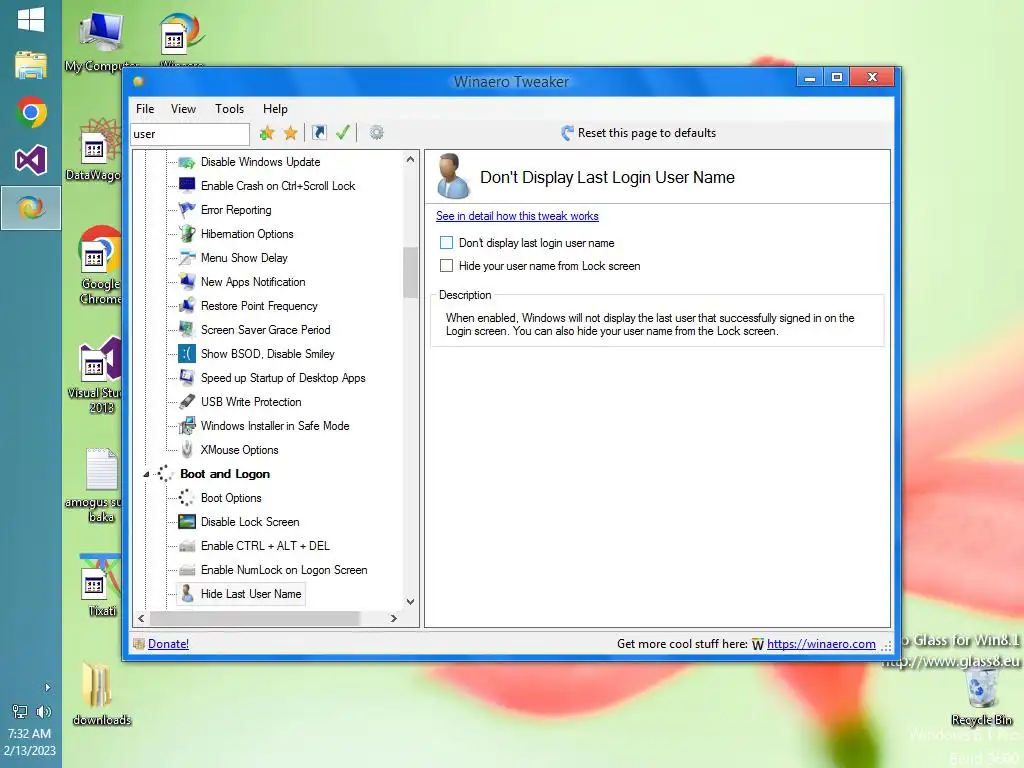Open the https://winaero.com link
1024x768 pixels.
coord(821,644)
